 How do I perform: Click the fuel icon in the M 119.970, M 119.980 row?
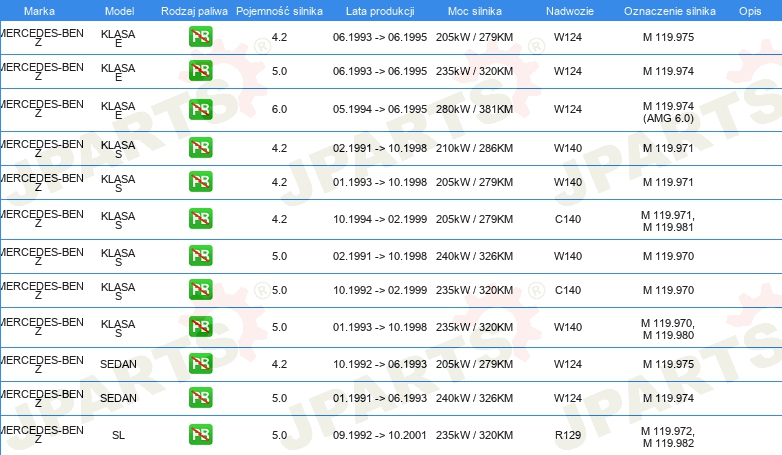coord(200,326)
